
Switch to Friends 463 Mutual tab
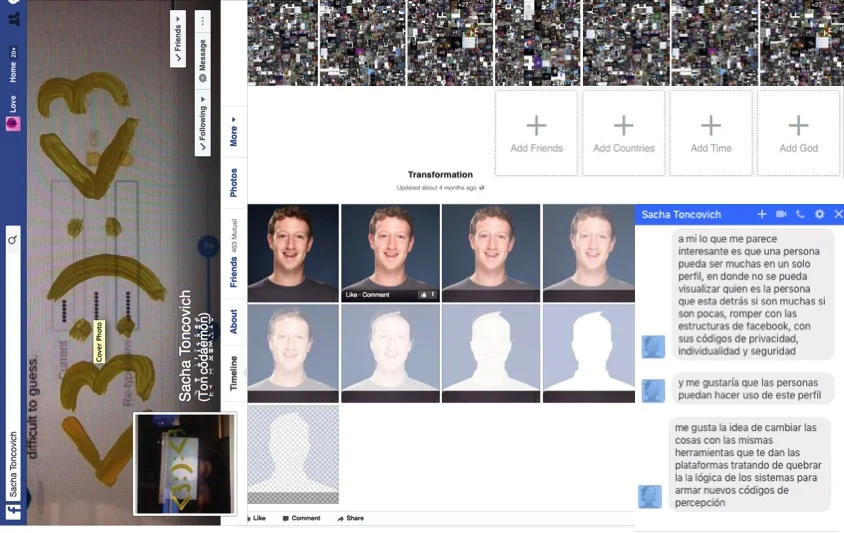click(234, 253)
